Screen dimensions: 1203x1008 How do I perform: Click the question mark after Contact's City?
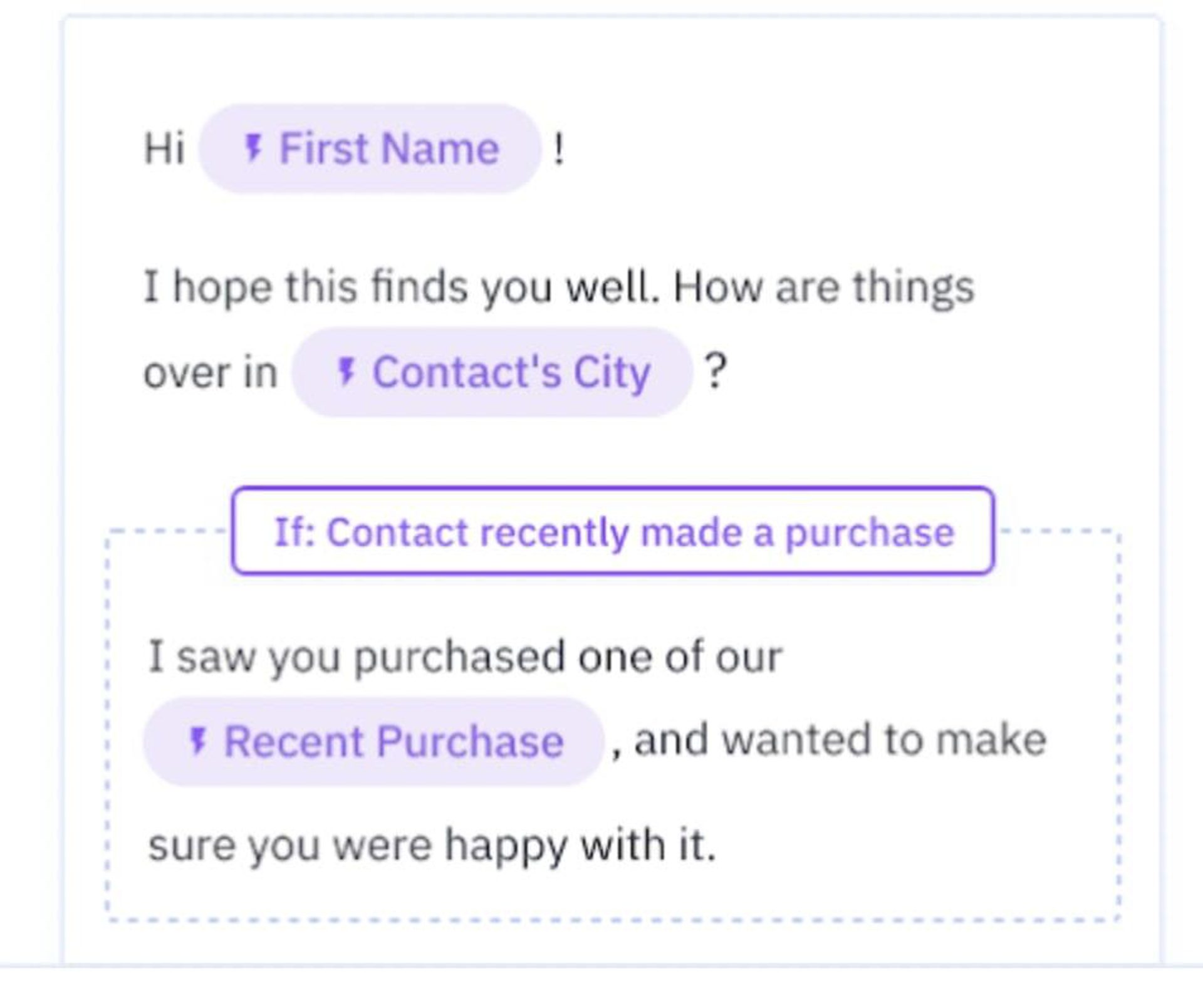click(716, 372)
